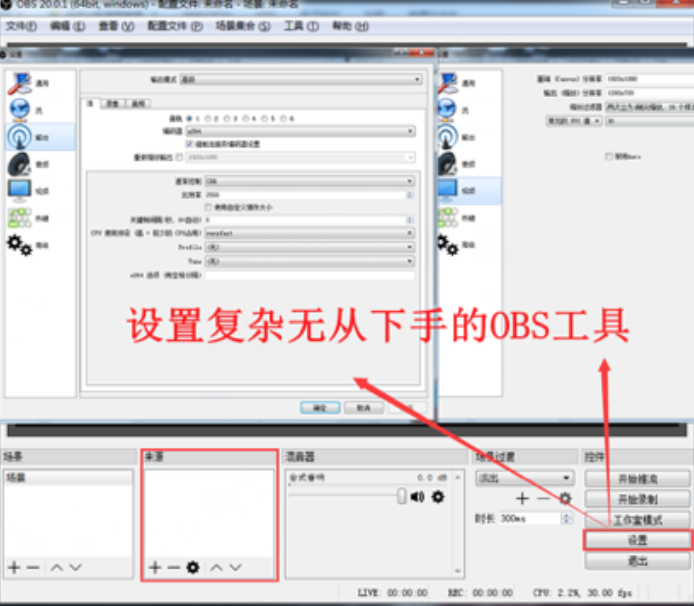This screenshot has width=694, height=606.
Task: Open the 编辑(E) menu
Action: click(67, 26)
